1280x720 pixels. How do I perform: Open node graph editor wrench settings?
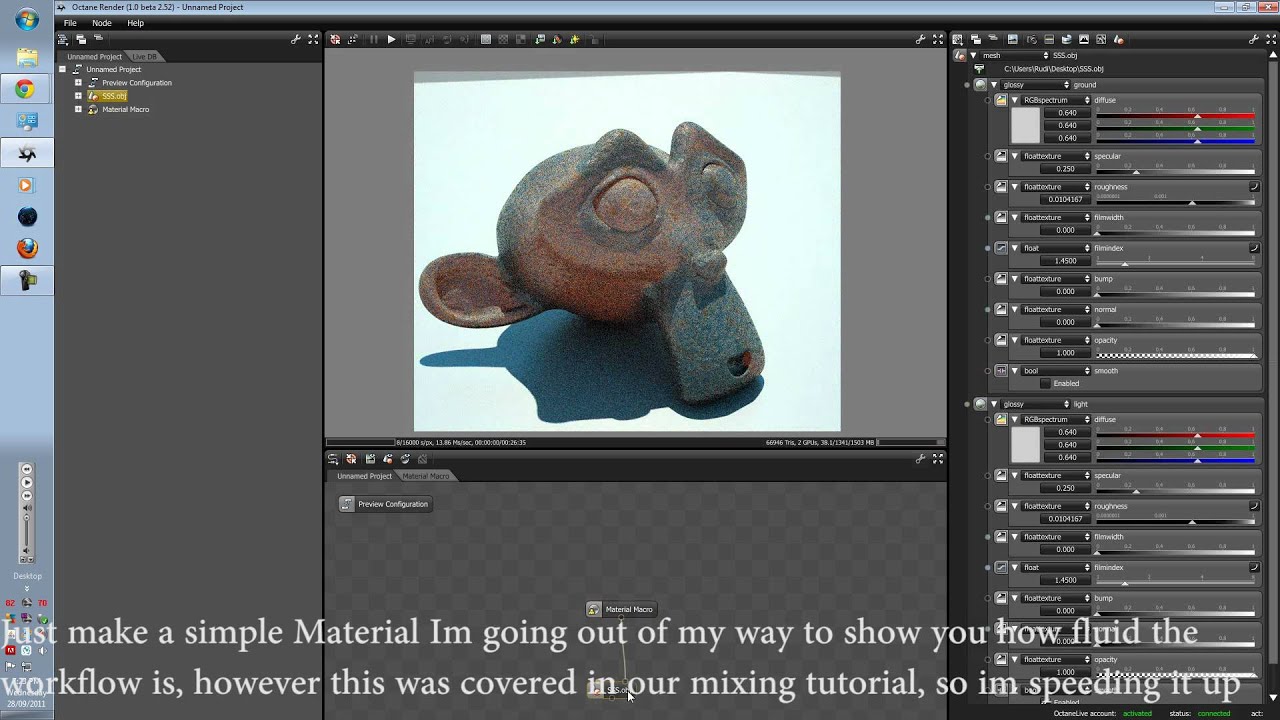pos(921,458)
